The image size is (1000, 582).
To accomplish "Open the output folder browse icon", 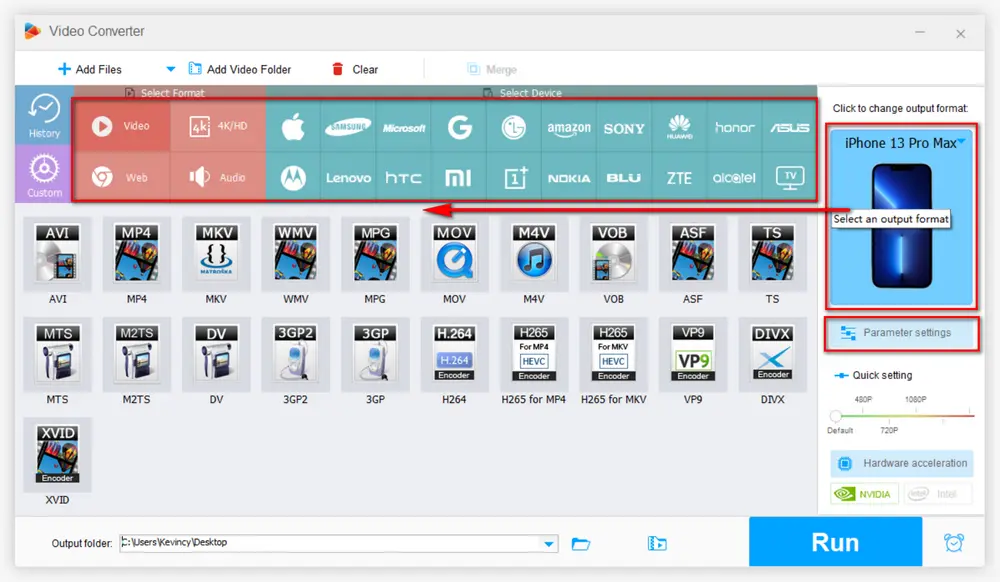I will pyautogui.click(x=581, y=544).
